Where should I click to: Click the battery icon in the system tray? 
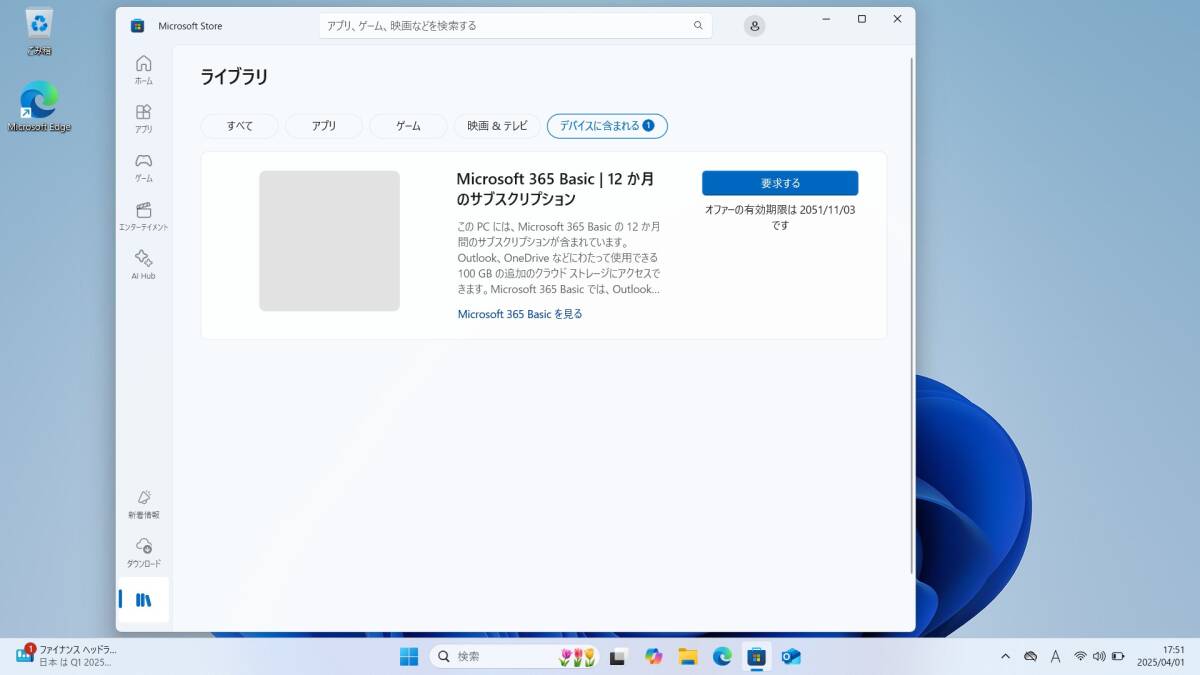pos(1119,657)
